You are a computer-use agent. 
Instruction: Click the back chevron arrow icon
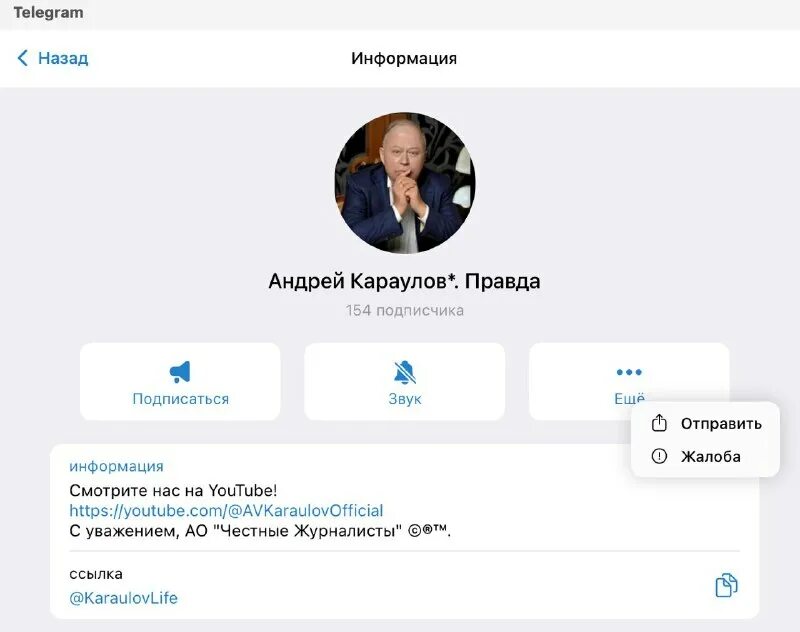click(22, 58)
